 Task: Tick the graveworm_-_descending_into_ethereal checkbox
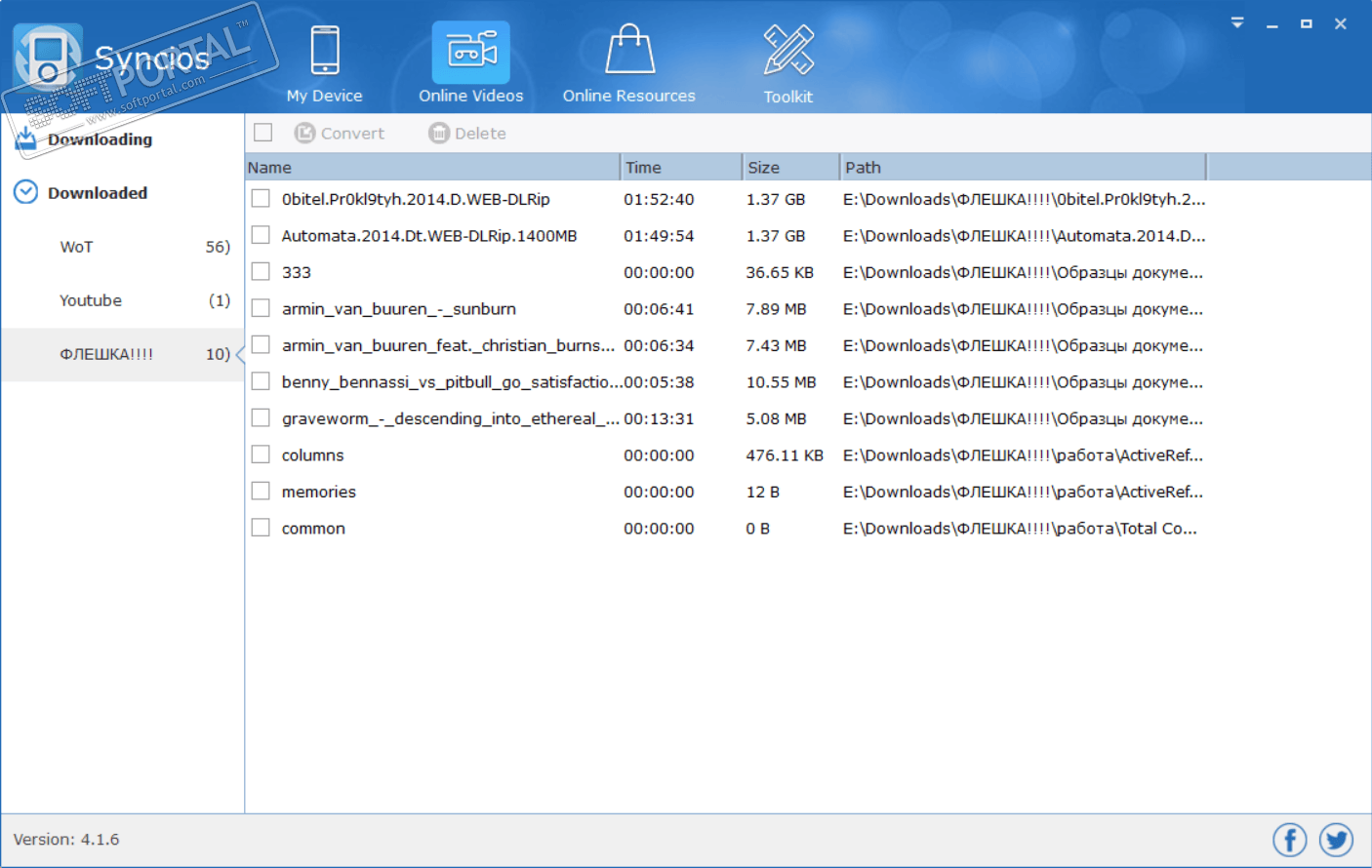click(x=261, y=418)
